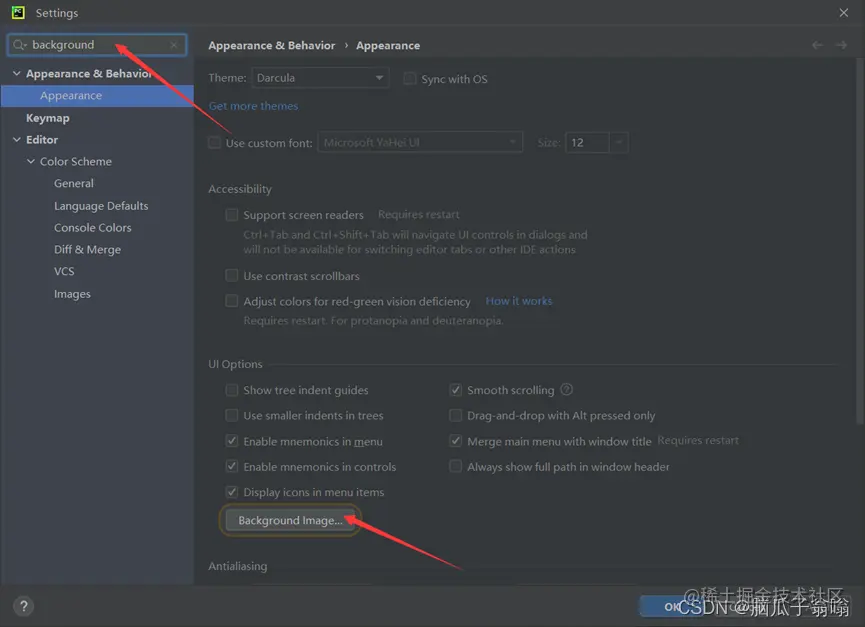Open the custom font dropdown Microsoft YaHei UI

[420, 142]
